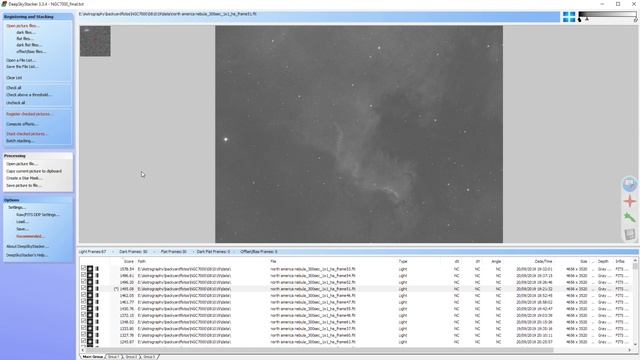The height and width of the screenshot is (360, 640).
Task: Toggle the four corners view icon
Action: tap(569, 17)
